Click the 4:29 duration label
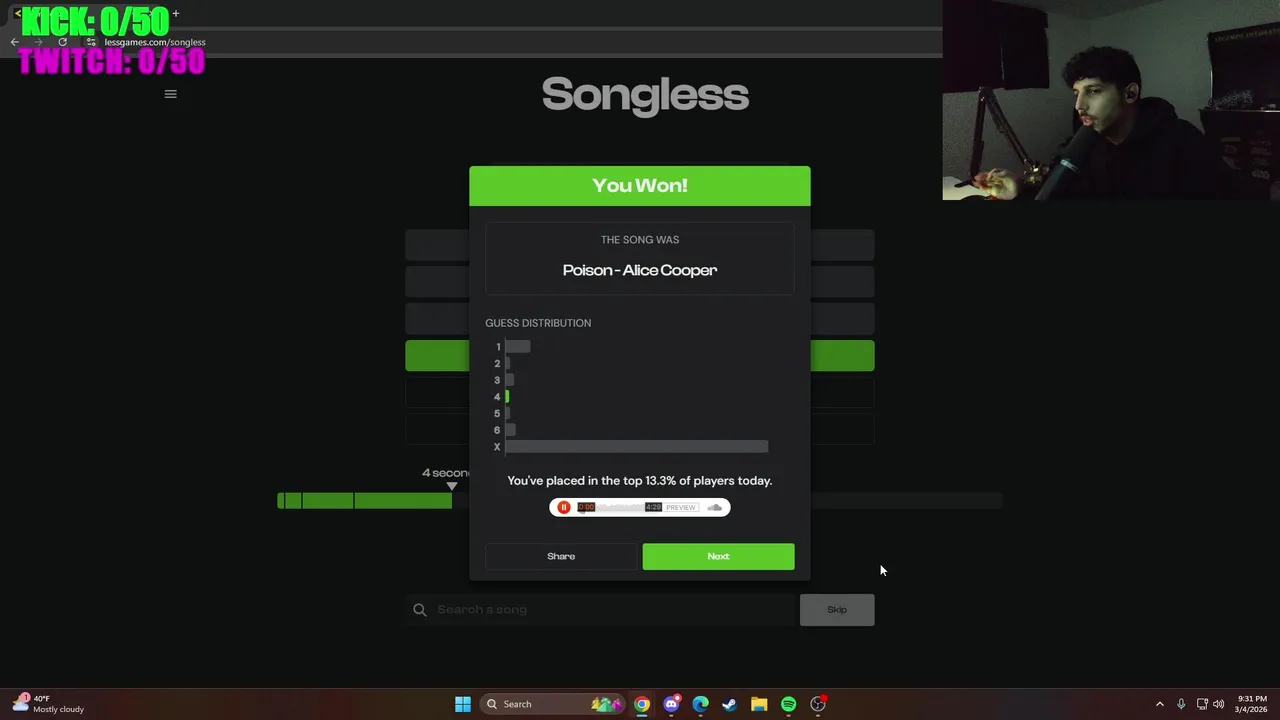The image size is (1280, 720). (x=653, y=507)
